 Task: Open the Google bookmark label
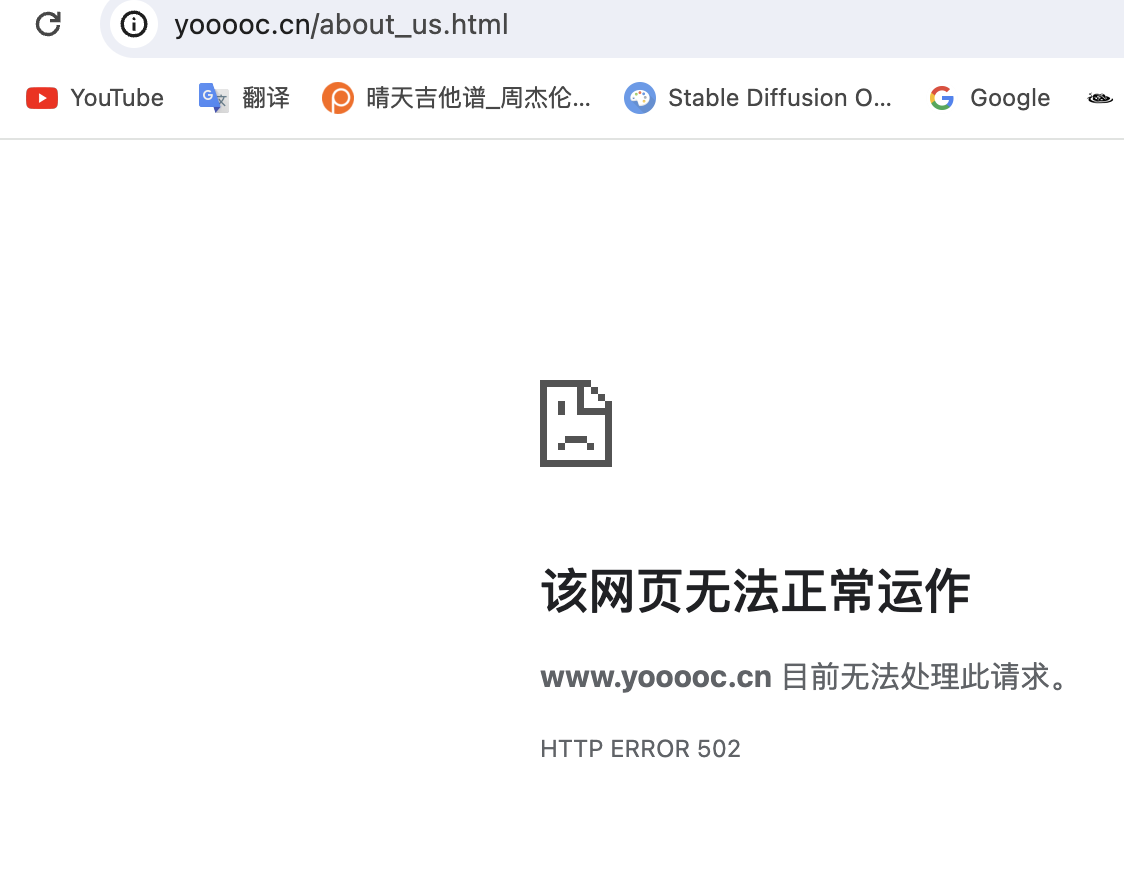coord(1010,98)
